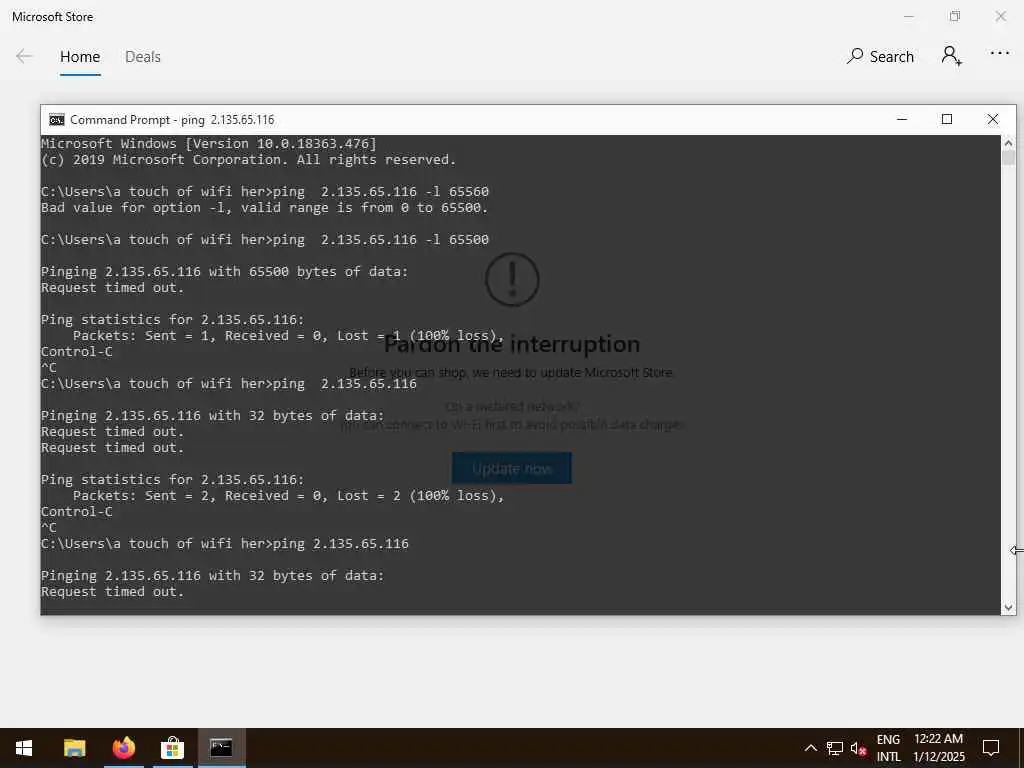Viewport: 1024px width, 768px height.
Task: Open File Explorer from the taskbar
Action: (74, 748)
